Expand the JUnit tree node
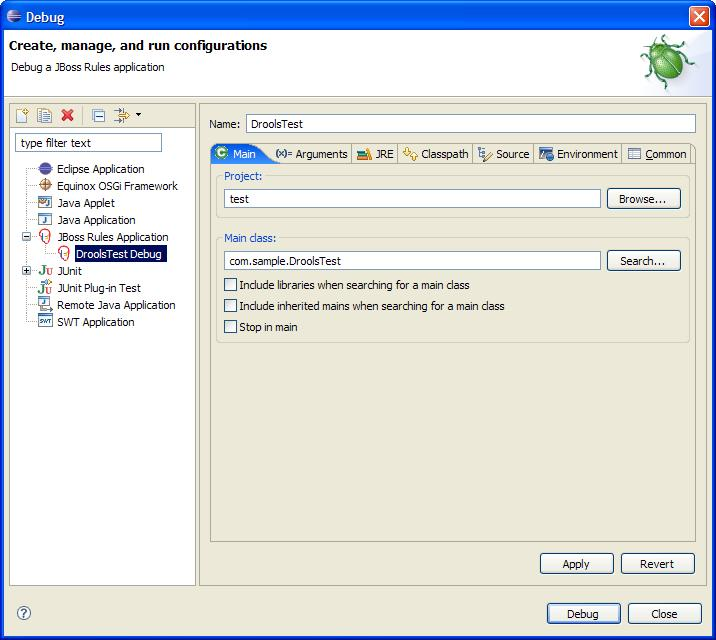 pos(27,271)
